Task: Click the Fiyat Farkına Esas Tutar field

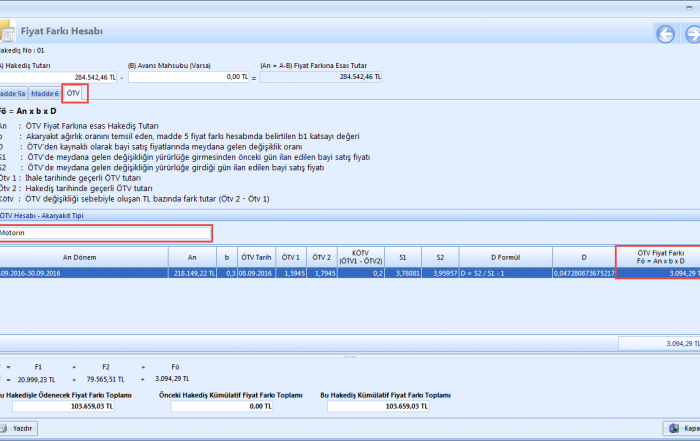Action: (x=321, y=76)
